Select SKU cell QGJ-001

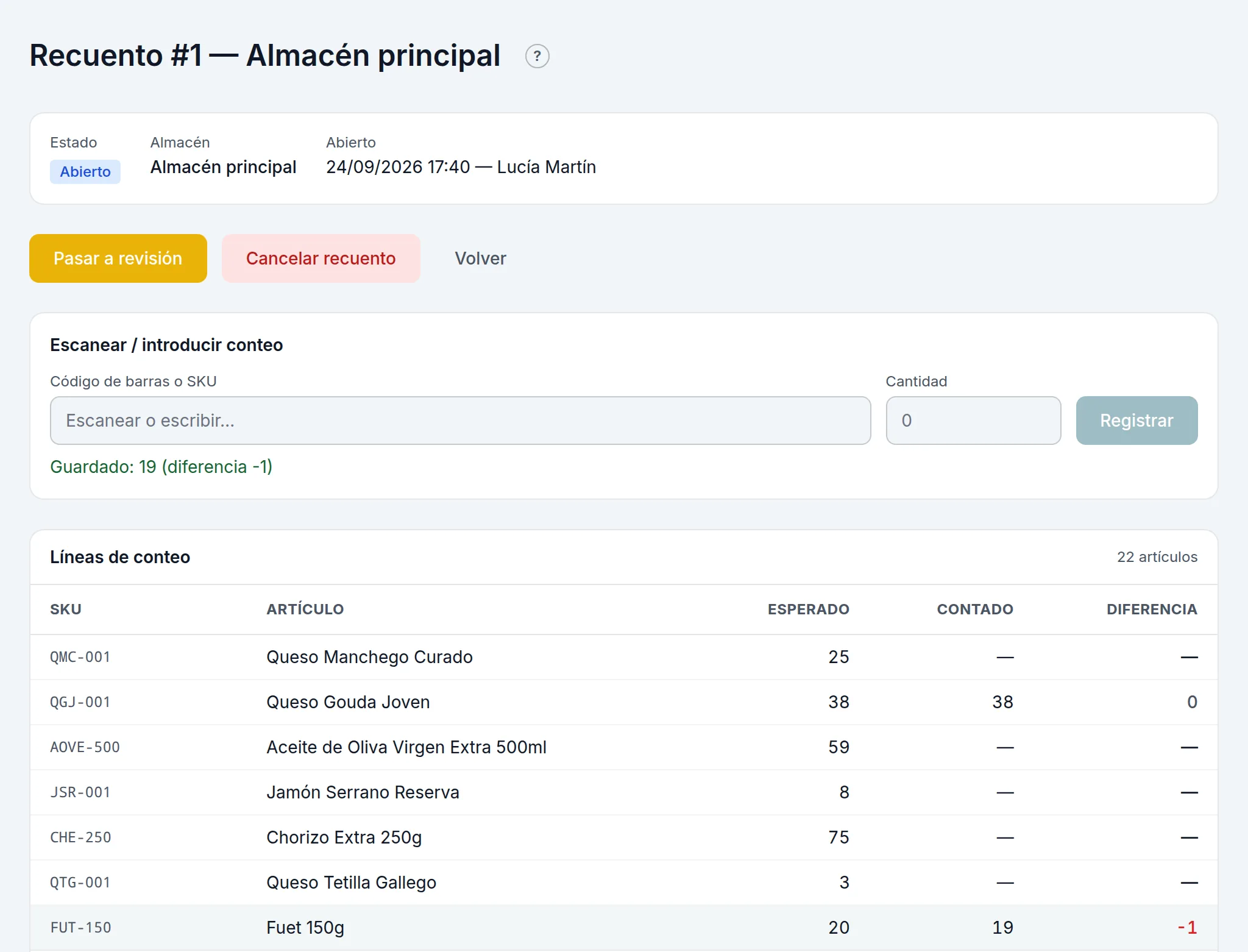tap(80, 702)
